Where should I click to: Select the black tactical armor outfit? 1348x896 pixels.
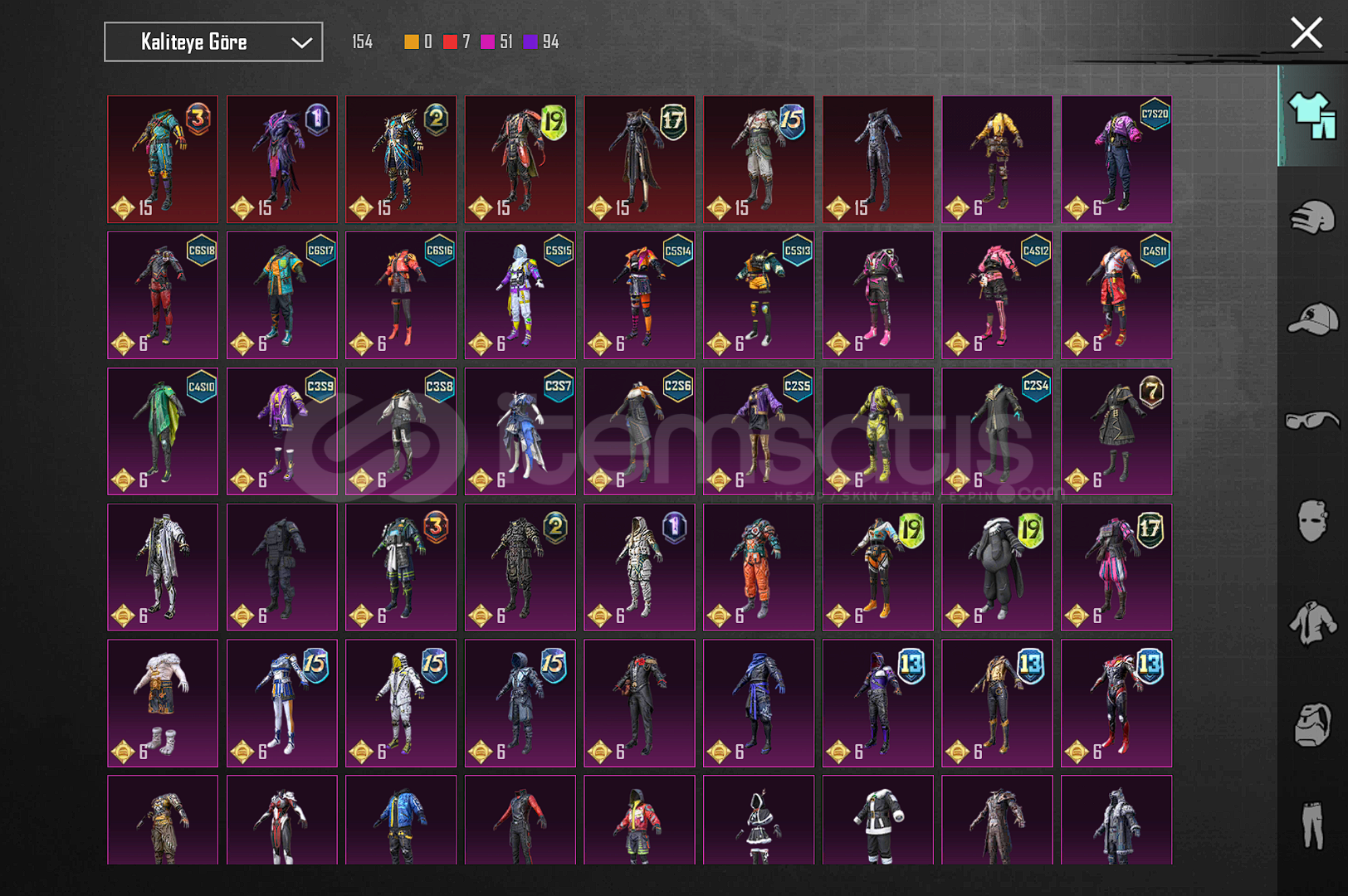coord(282,567)
